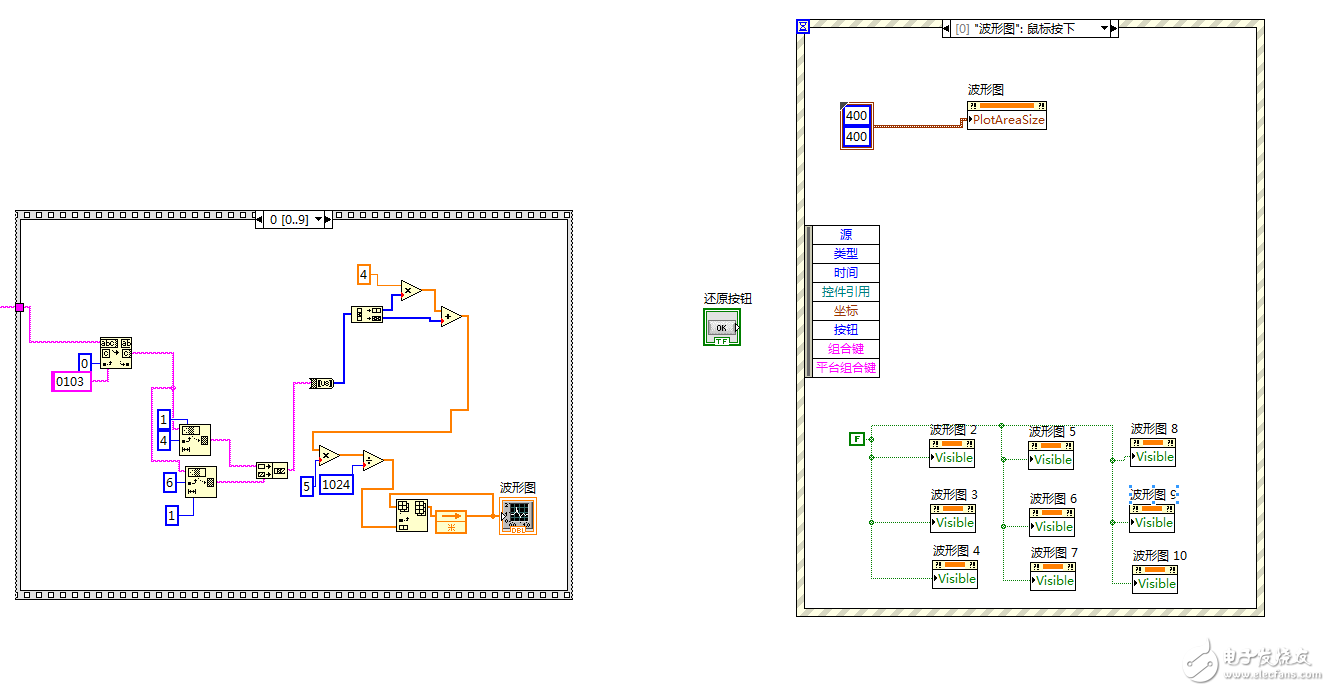The height and width of the screenshot is (691, 1330).
Task: Select the lower Multiply node near constant 5
Action: point(328,456)
